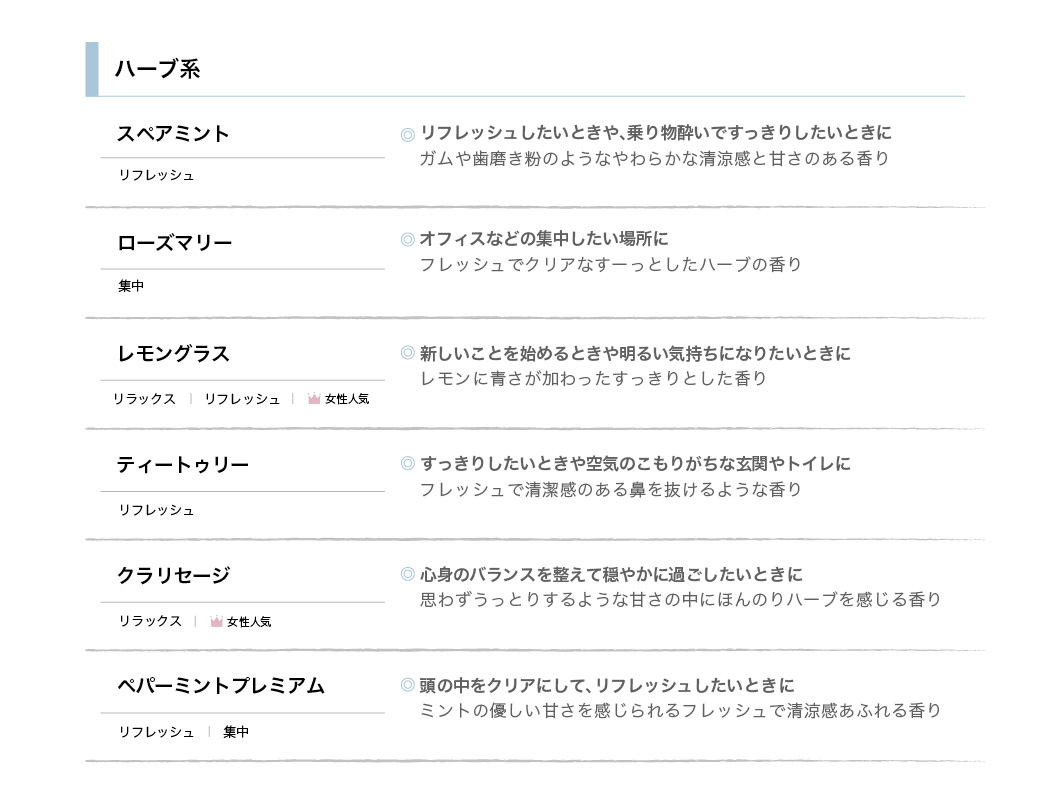The width and height of the screenshot is (1045, 794).
Task: Open the ペパーミントプレミアム entry title
Action: [221, 685]
